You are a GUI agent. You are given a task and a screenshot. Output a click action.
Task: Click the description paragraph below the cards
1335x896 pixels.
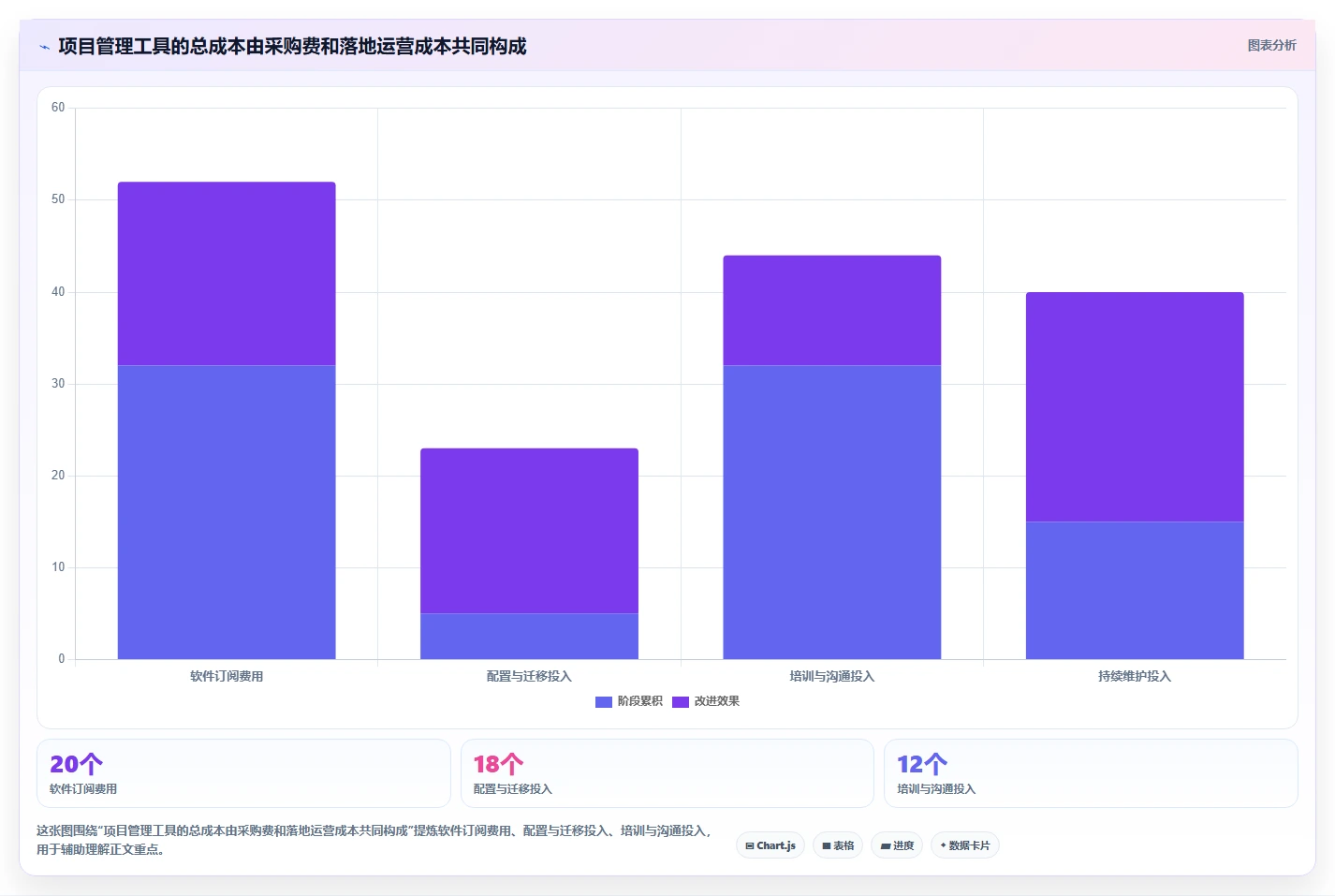click(x=374, y=840)
